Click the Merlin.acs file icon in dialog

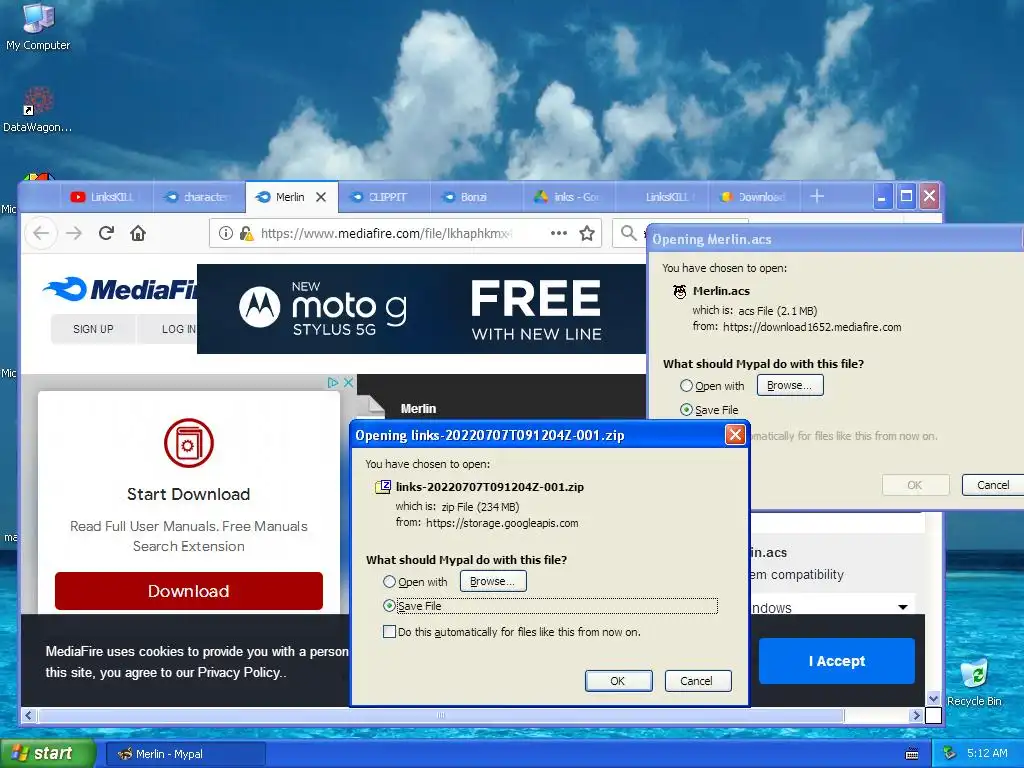[680, 291]
